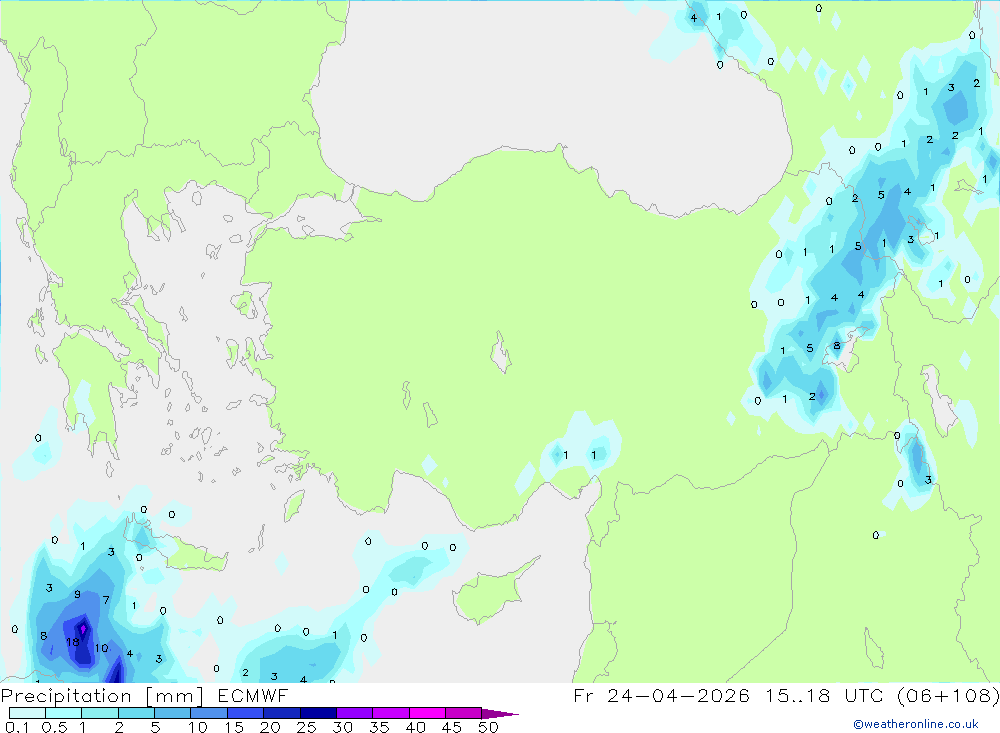Click legend label '10' under color bar
Viewport: 1000px width, 733px height.
point(198,727)
